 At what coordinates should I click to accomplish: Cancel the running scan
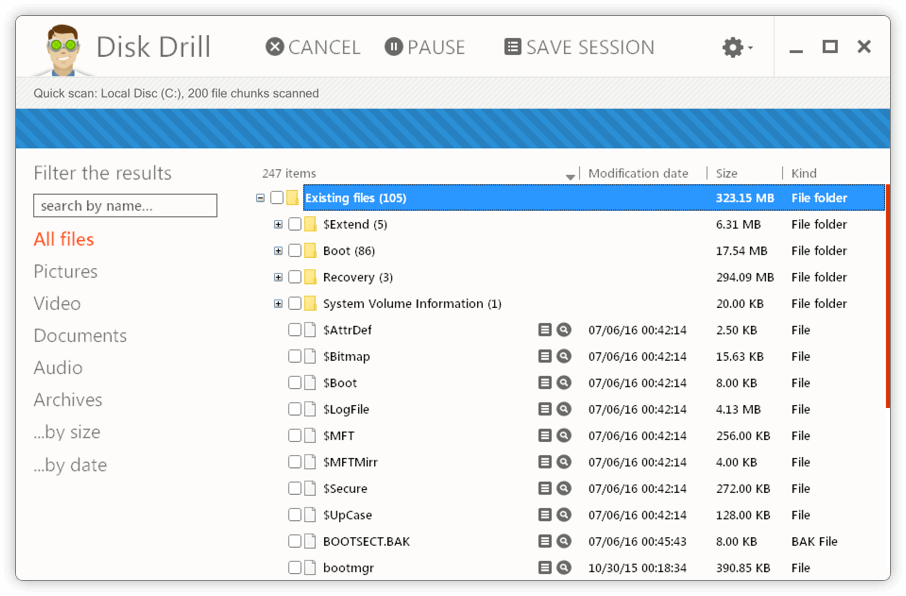pyautogui.click(x=312, y=47)
